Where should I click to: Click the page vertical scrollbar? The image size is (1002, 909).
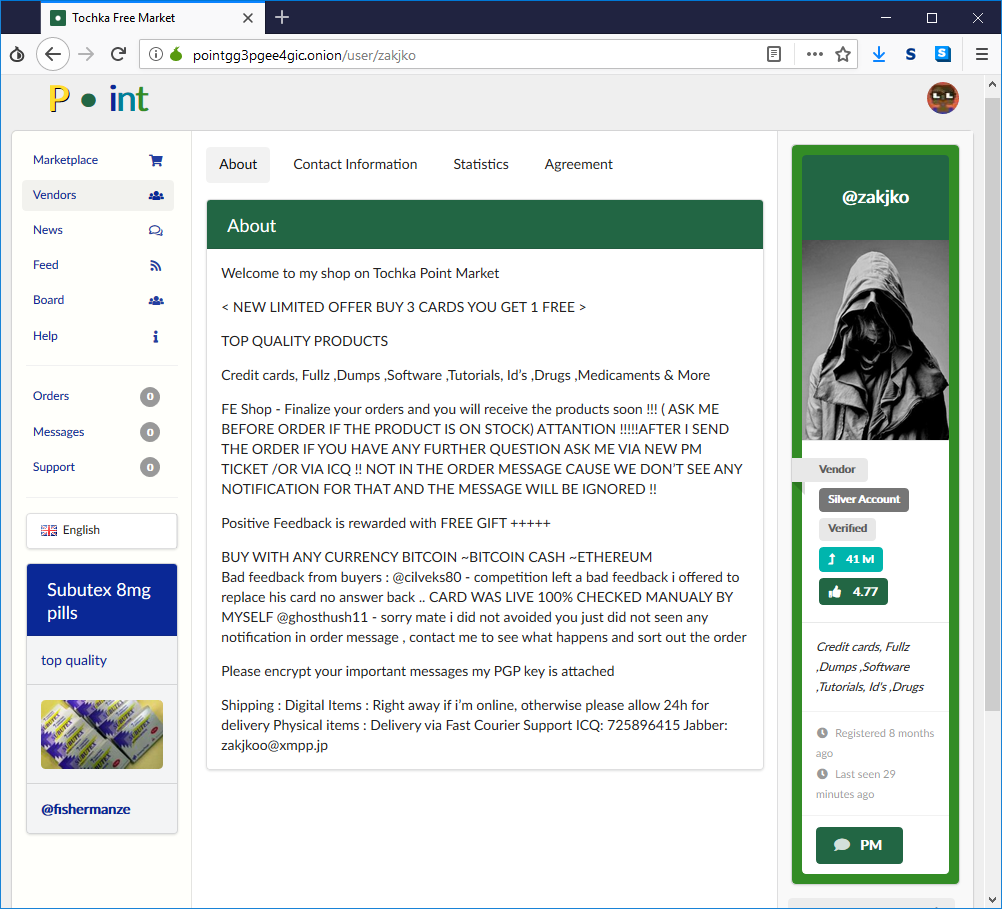tap(992, 403)
